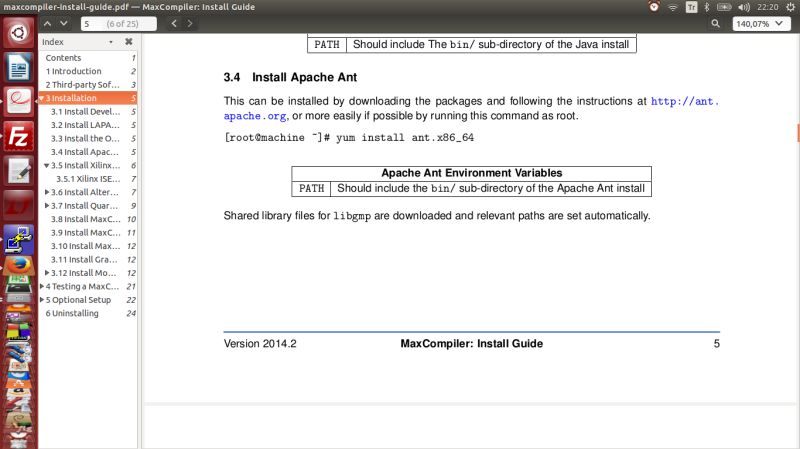Open battery status indicator
Screen dimensions: 800x449
(724, 7)
